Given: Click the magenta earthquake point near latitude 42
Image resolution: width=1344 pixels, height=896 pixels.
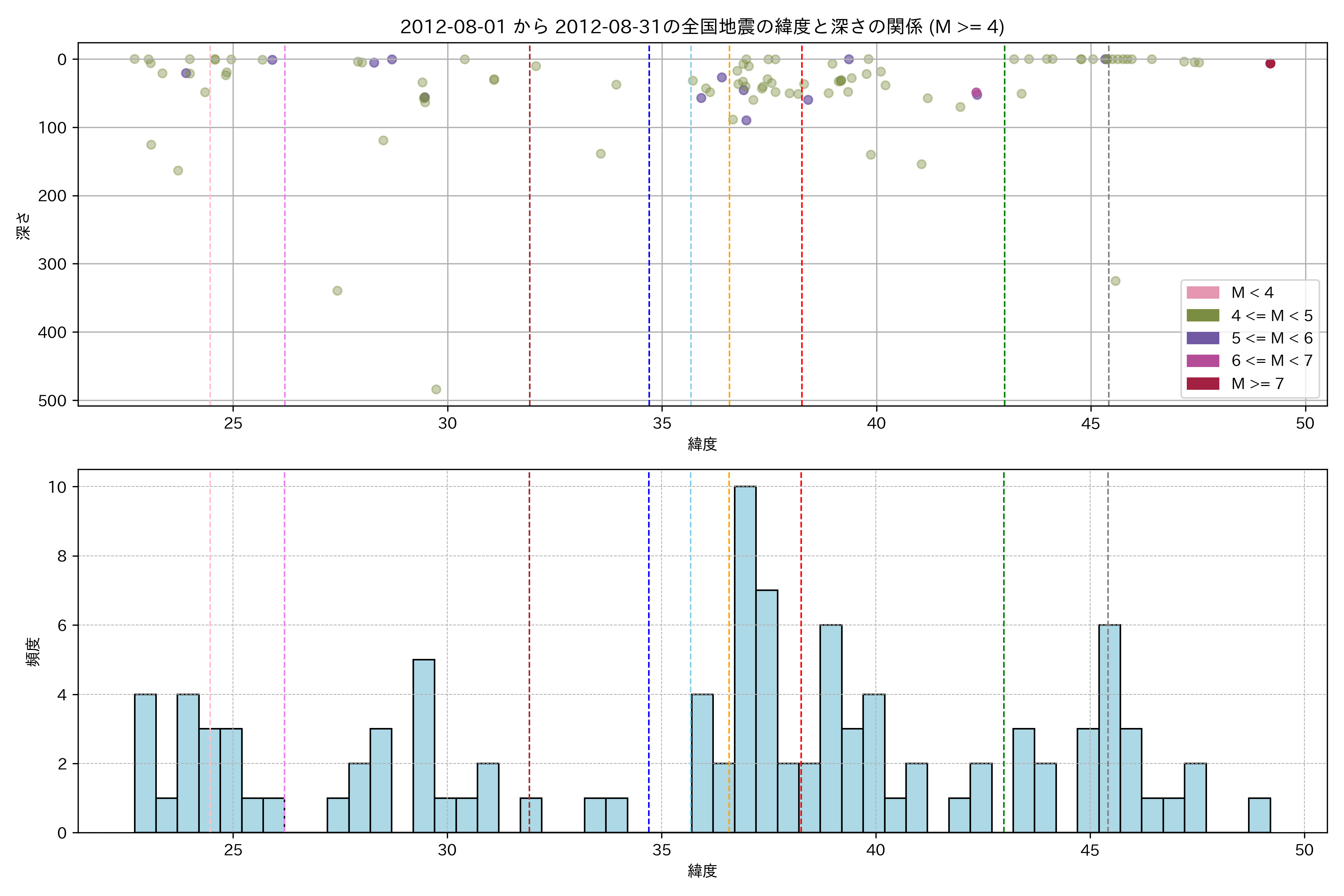Looking at the screenshot, I should 977,93.
